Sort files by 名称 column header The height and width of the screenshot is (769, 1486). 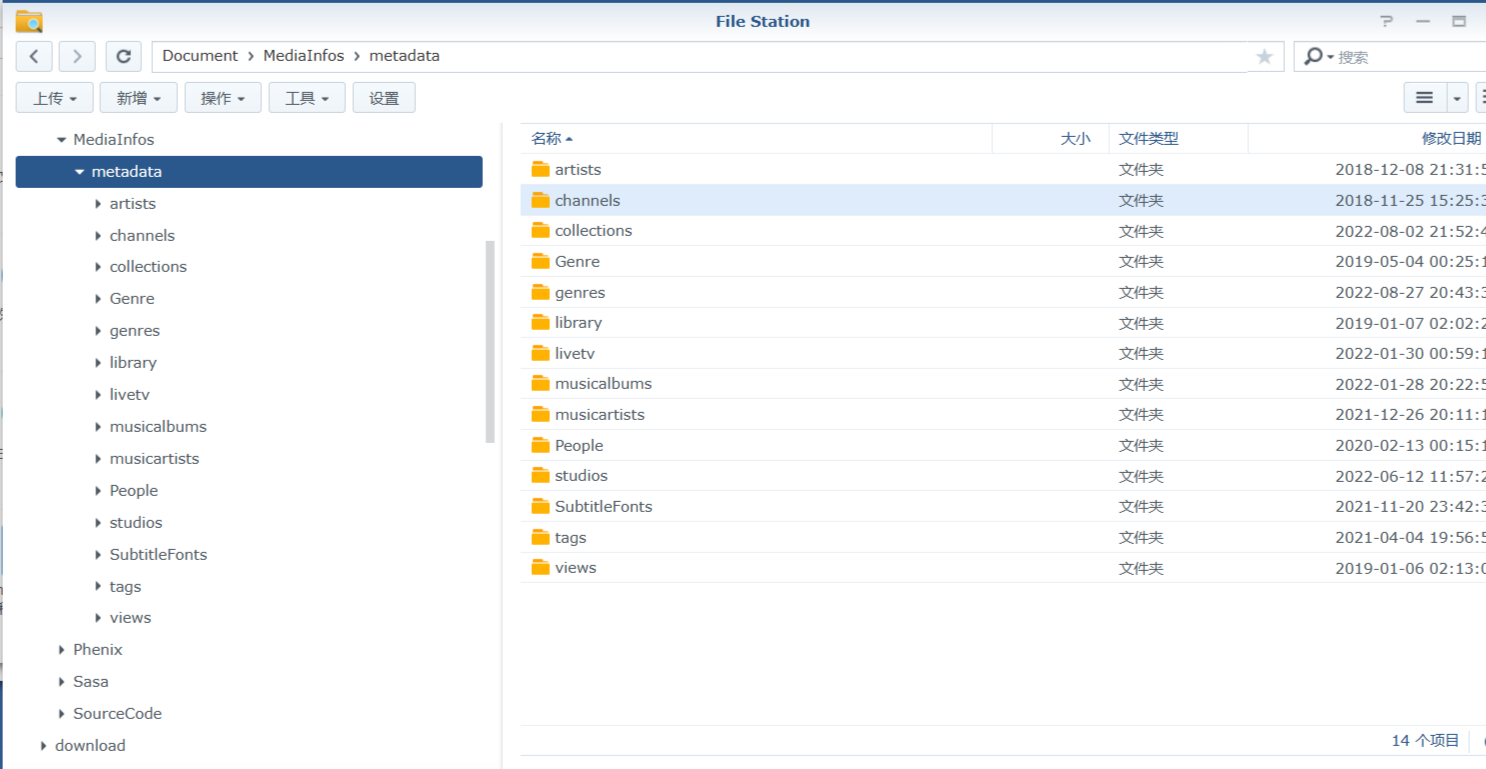coord(546,139)
